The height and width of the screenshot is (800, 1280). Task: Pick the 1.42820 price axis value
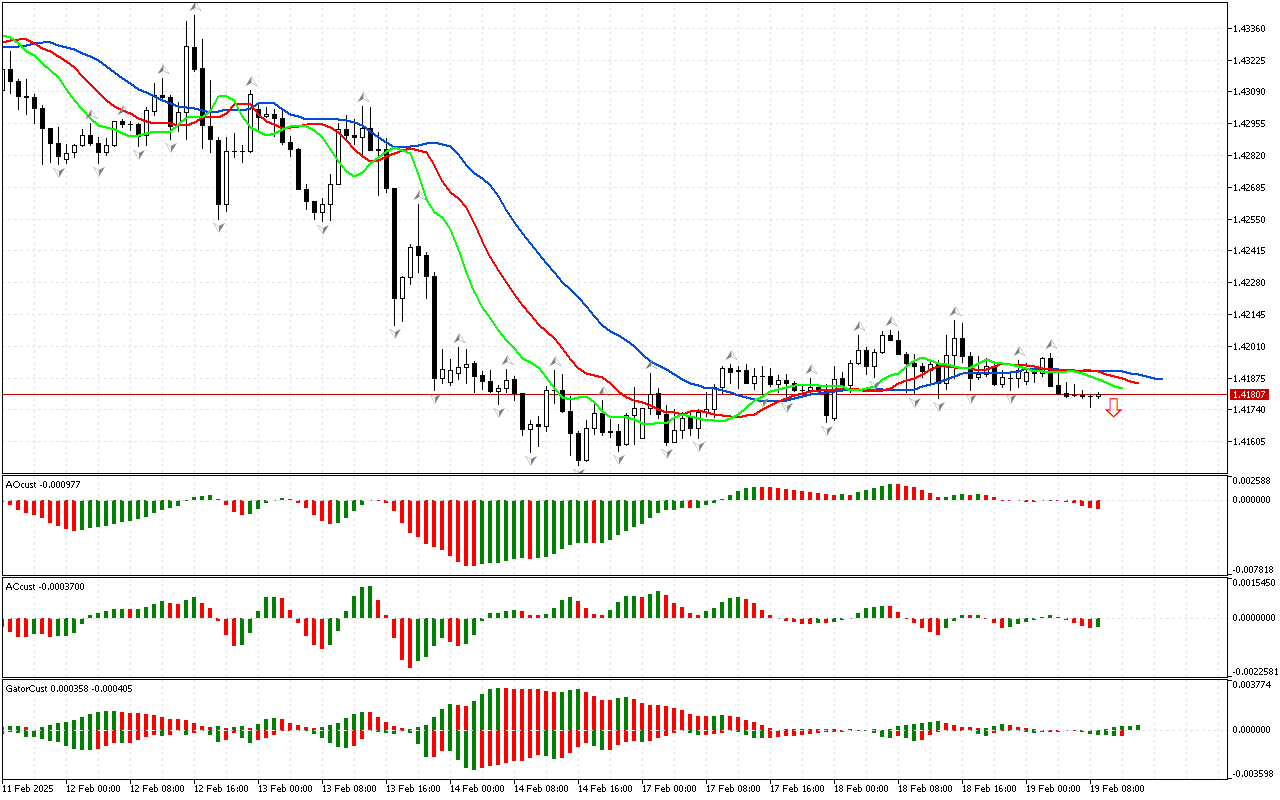click(x=1251, y=156)
